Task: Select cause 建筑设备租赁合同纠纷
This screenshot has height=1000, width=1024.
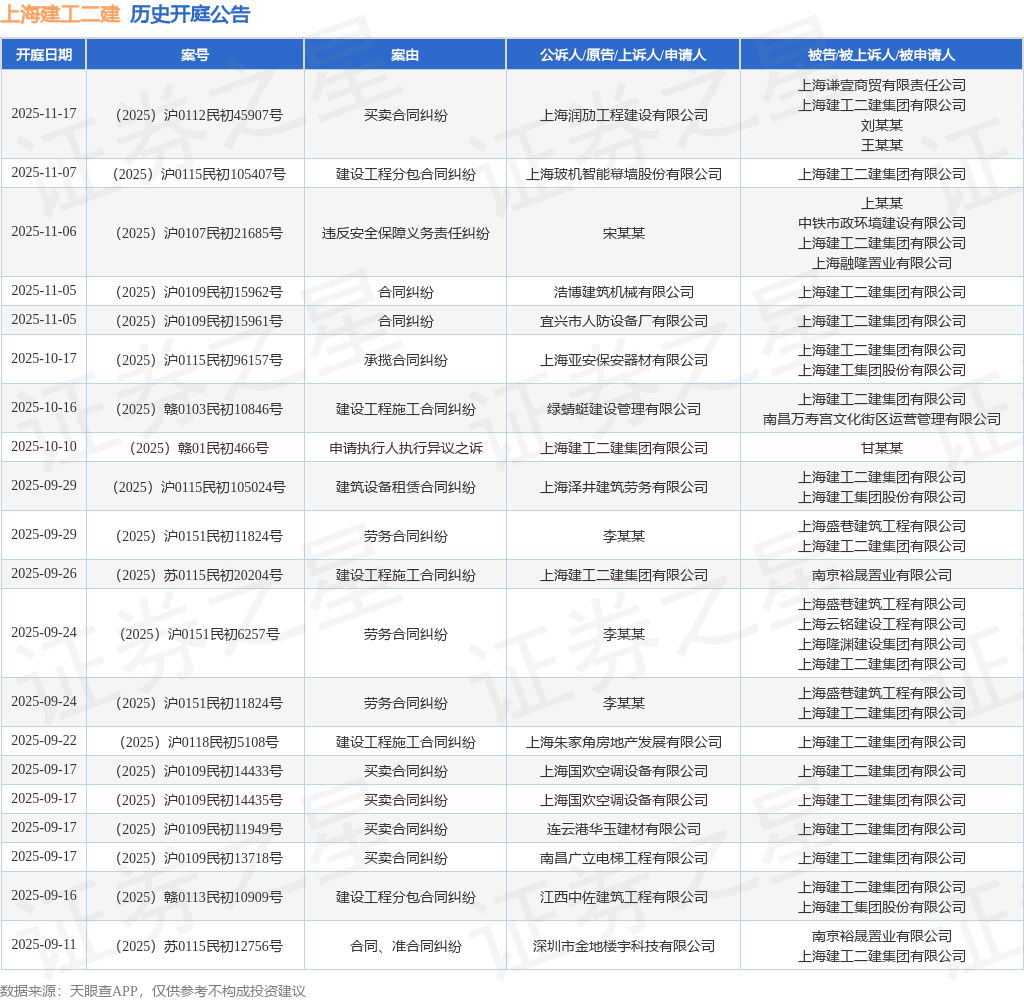Action: point(406,487)
